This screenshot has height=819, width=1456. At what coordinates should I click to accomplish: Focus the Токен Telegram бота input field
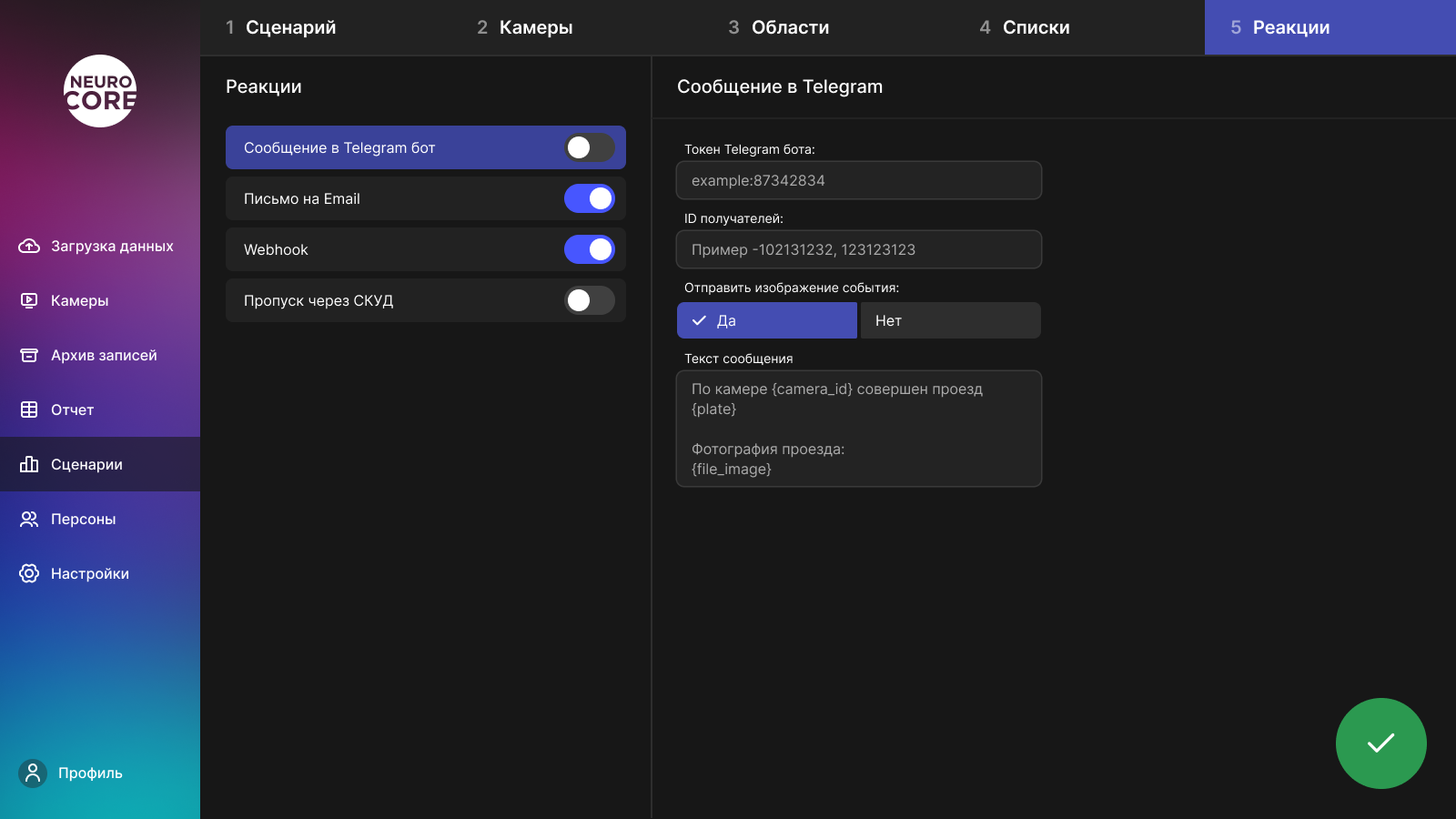coord(858,180)
